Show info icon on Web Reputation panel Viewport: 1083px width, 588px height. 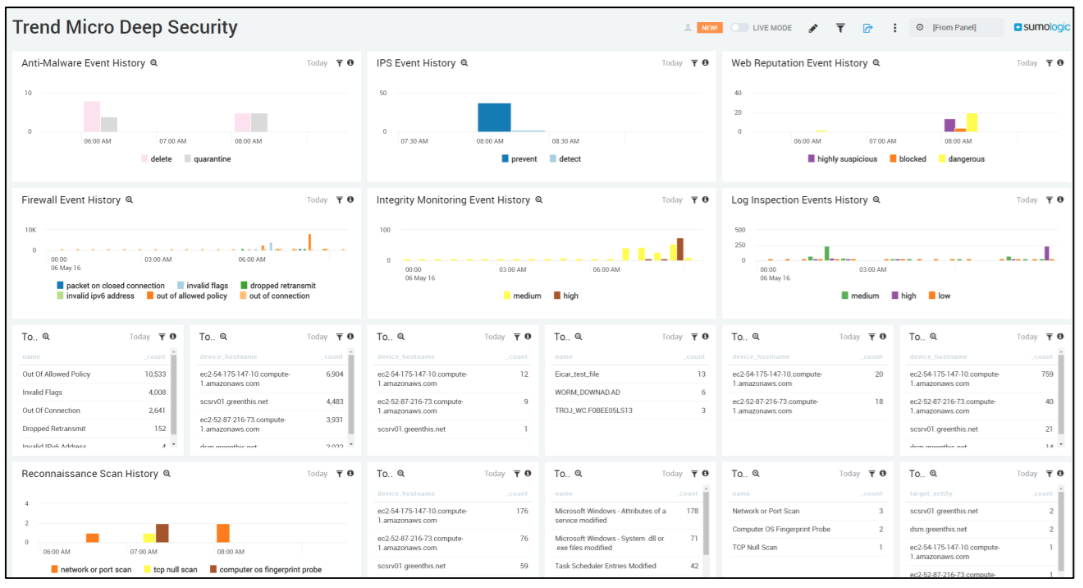coord(1060,63)
